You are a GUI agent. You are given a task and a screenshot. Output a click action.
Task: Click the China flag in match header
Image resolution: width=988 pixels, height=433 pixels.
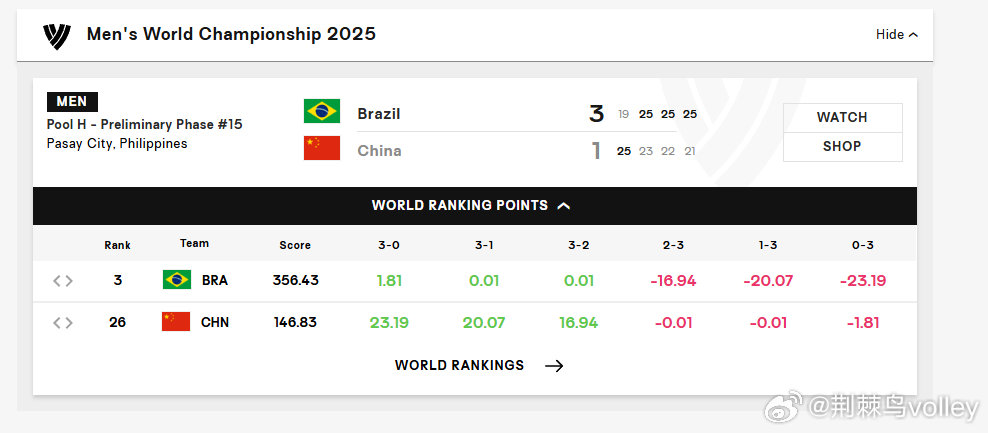pos(322,148)
